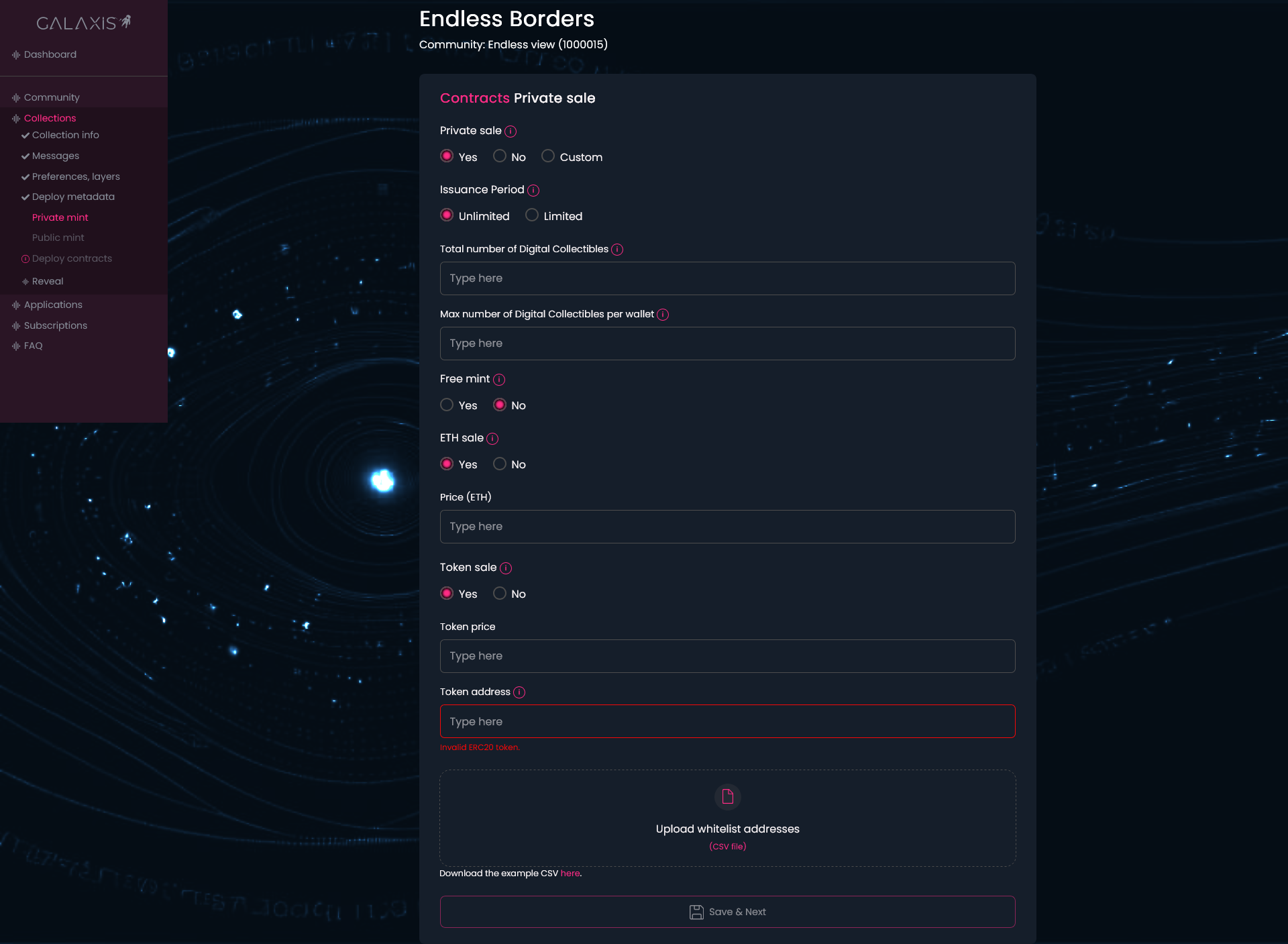
Task: Download example CSV via here link
Action: 570,874
